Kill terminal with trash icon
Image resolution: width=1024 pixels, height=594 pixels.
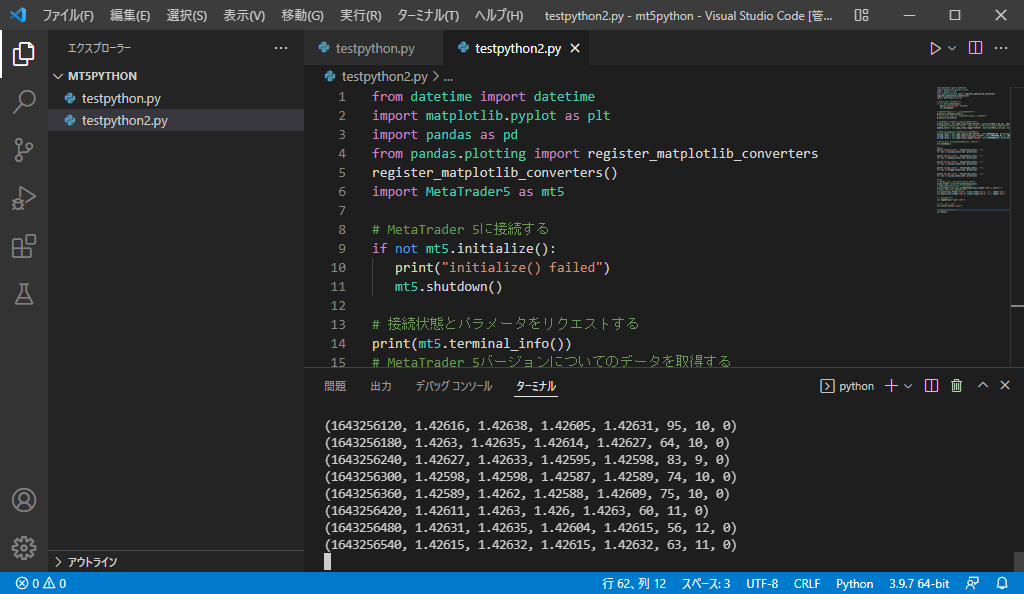click(957, 386)
